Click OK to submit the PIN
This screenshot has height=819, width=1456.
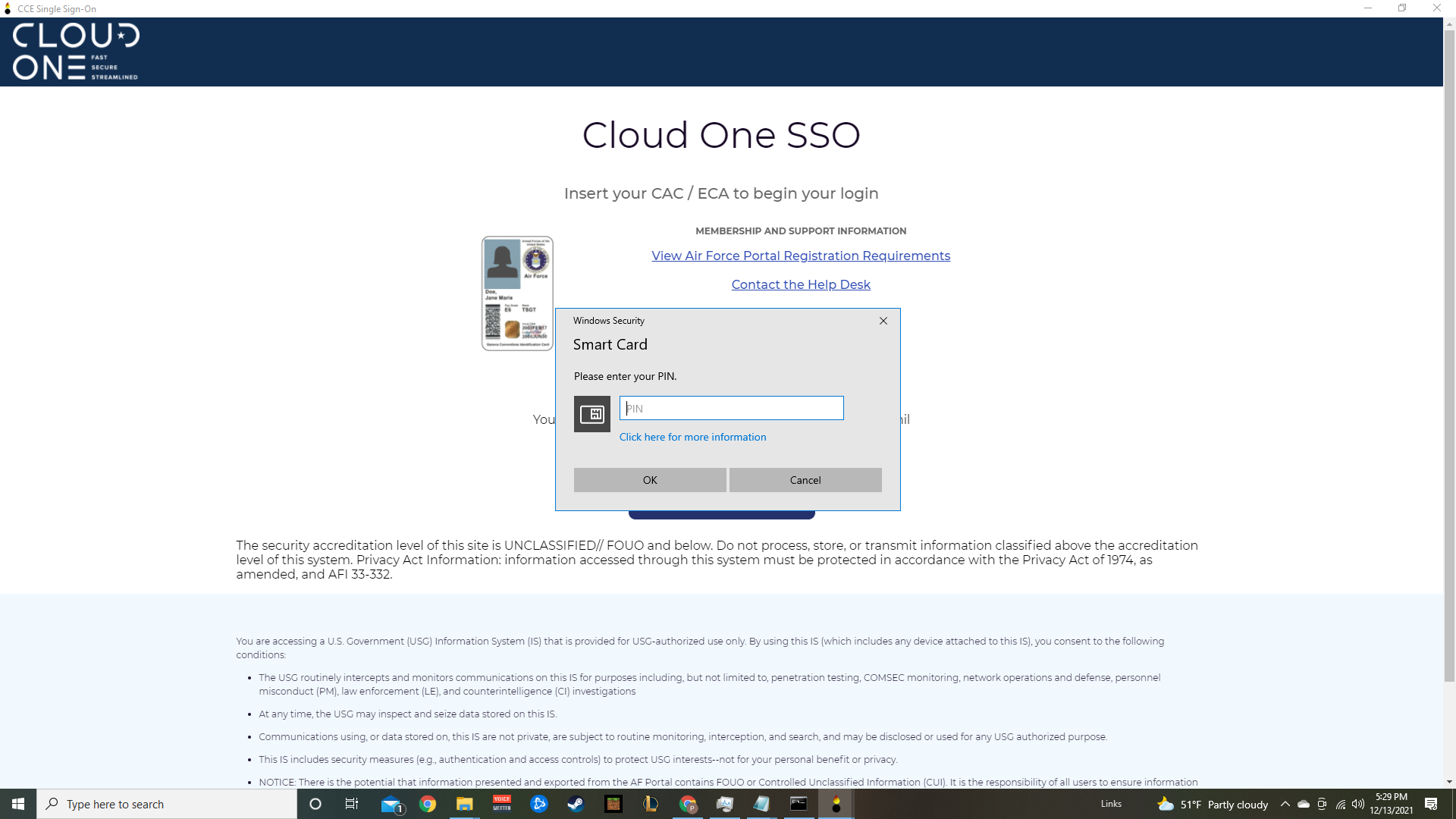pyautogui.click(x=649, y=479)
